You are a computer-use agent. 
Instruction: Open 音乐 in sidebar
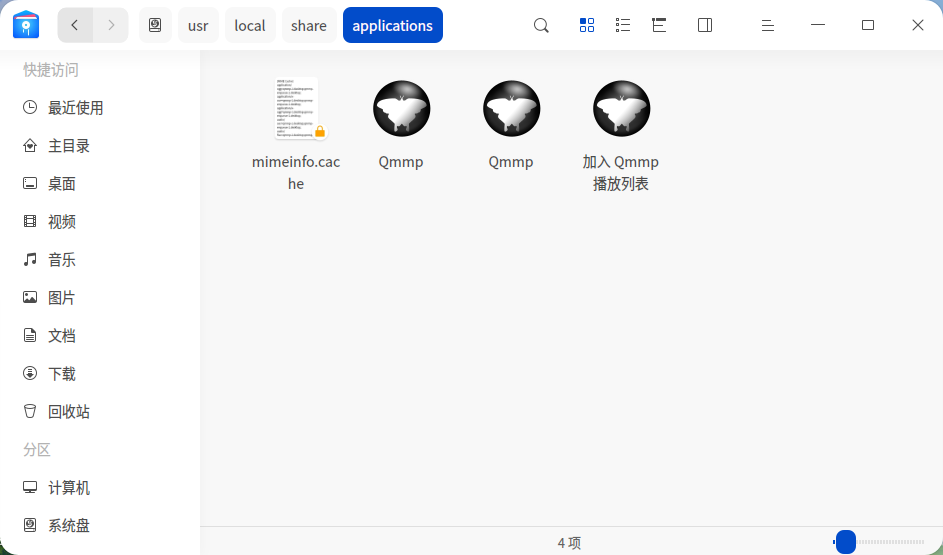tap(100, 259)
